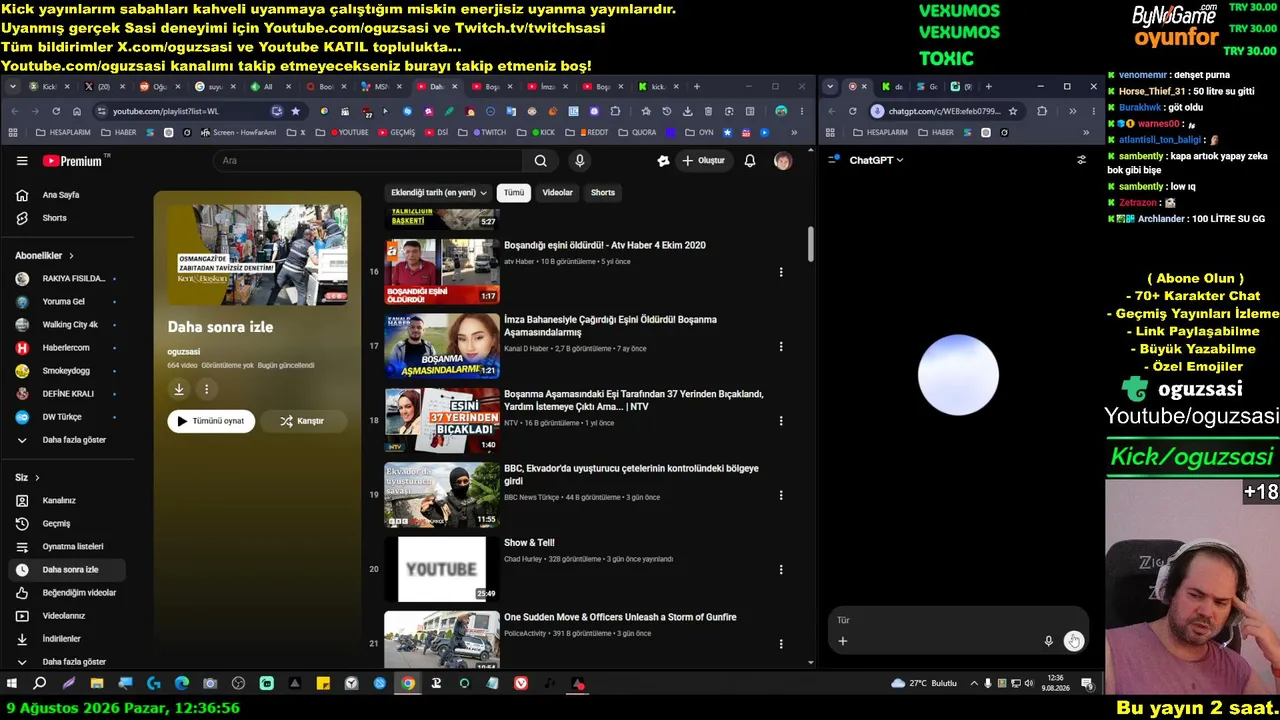The image size is (1280, 720).
Task: Start YouTube voice search with the microphone
Action: [x=579, y=161]
